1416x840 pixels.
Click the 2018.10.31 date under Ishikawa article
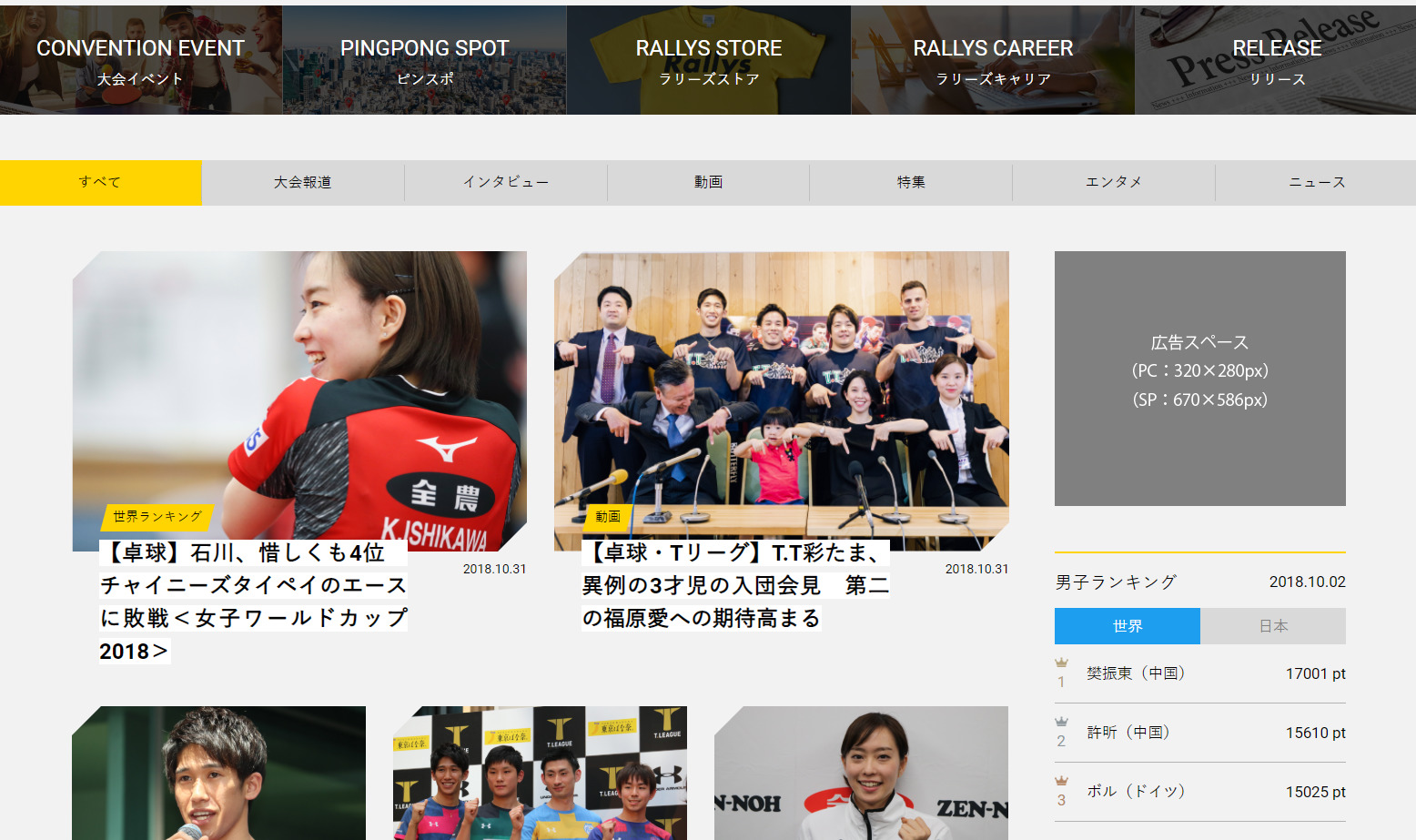pos(494,569)
